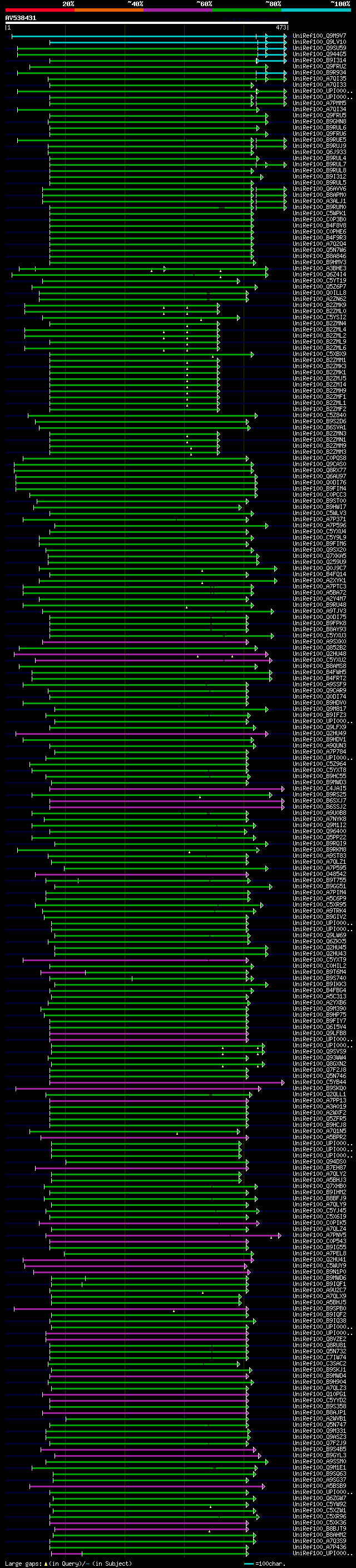The height and width of the screenshot is (1568, 356).
Task: Select label UniRef100_Q7F2J9
Action: (x=319, y=1443)
